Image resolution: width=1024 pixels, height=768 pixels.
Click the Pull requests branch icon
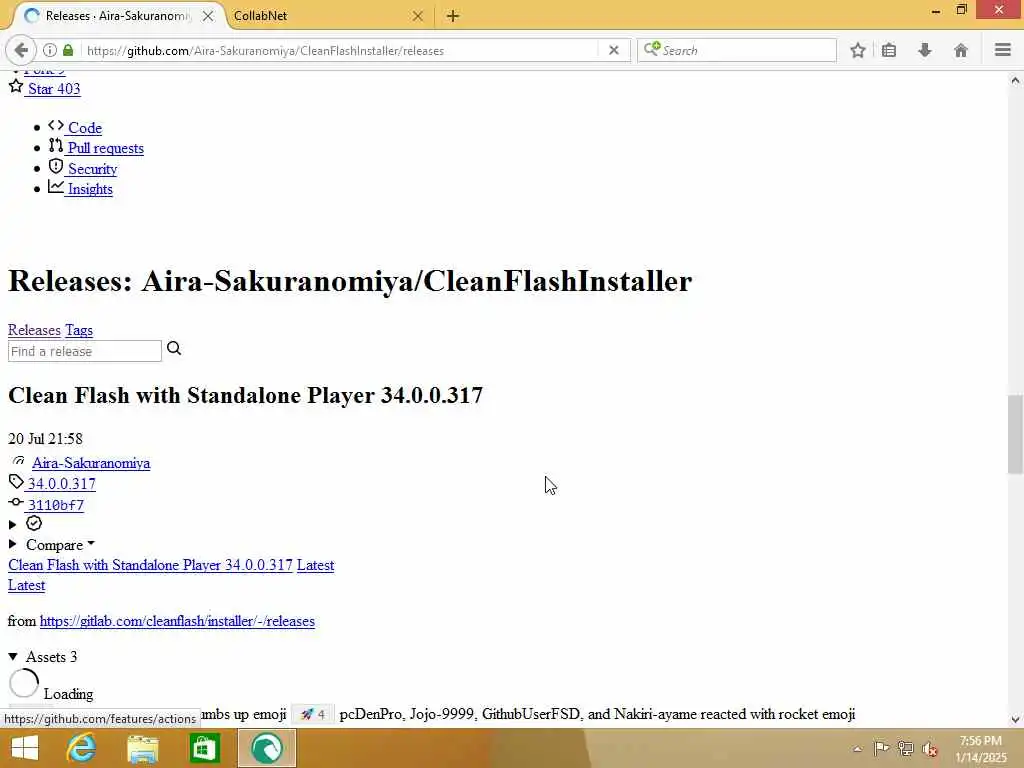56,146
